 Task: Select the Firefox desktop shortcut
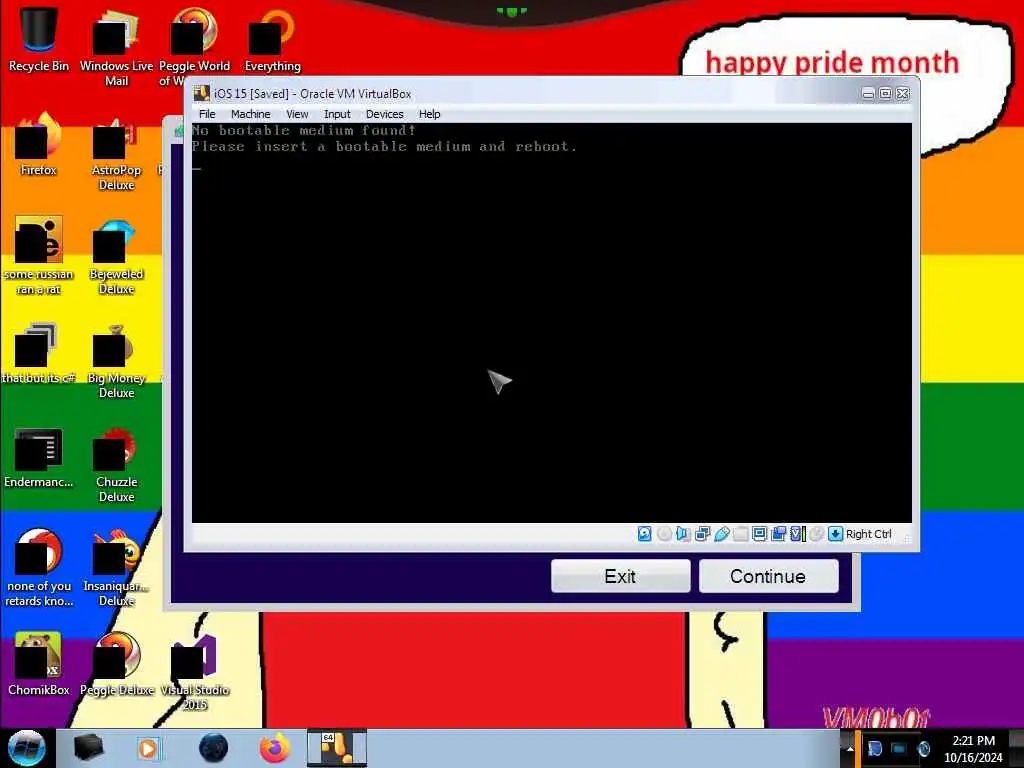pos(39,144)
